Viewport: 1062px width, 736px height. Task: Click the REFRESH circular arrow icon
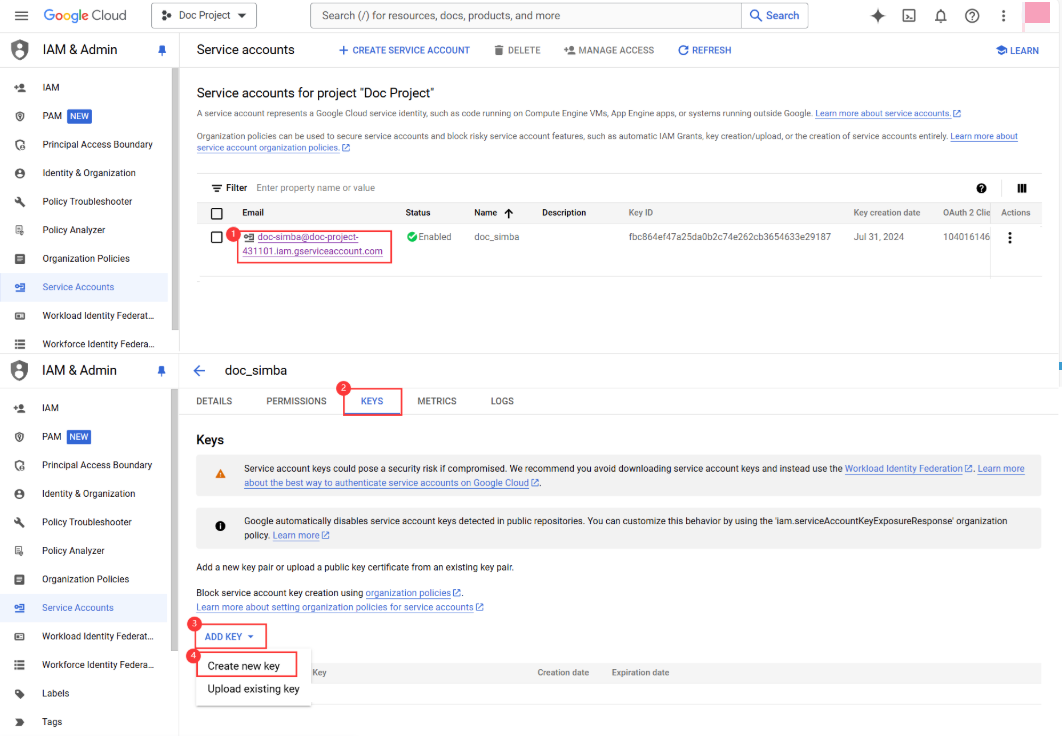tap(683, 50)
